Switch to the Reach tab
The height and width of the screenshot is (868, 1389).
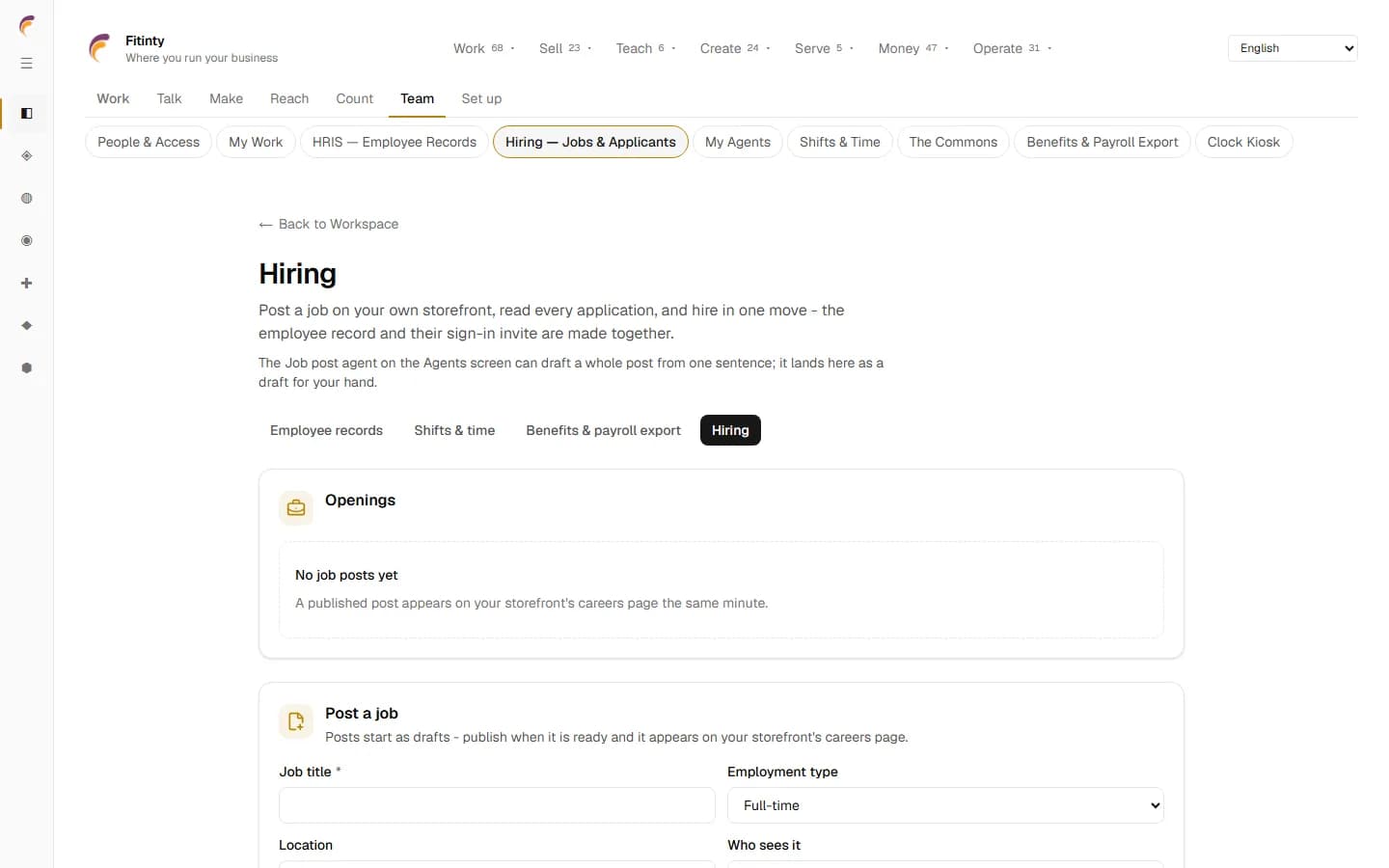(x=289, y=98)
